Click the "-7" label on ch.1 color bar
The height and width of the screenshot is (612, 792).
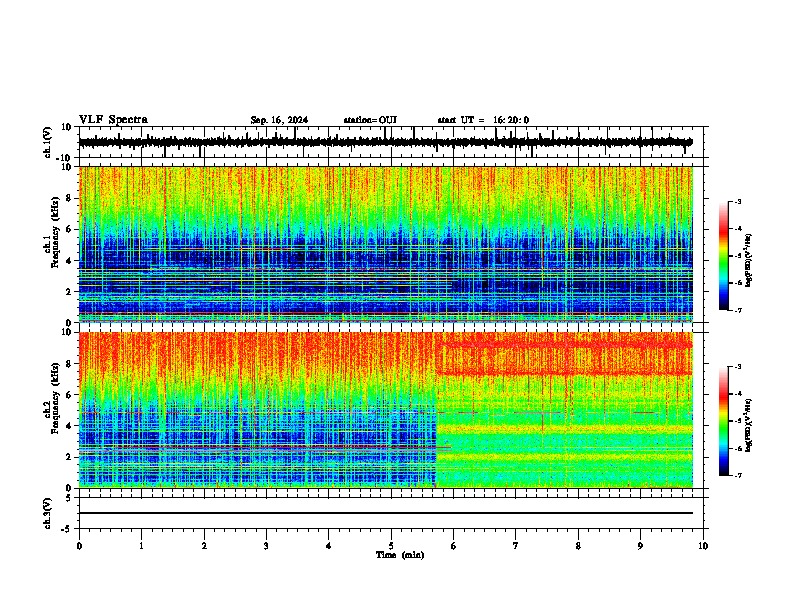(737, 310)
